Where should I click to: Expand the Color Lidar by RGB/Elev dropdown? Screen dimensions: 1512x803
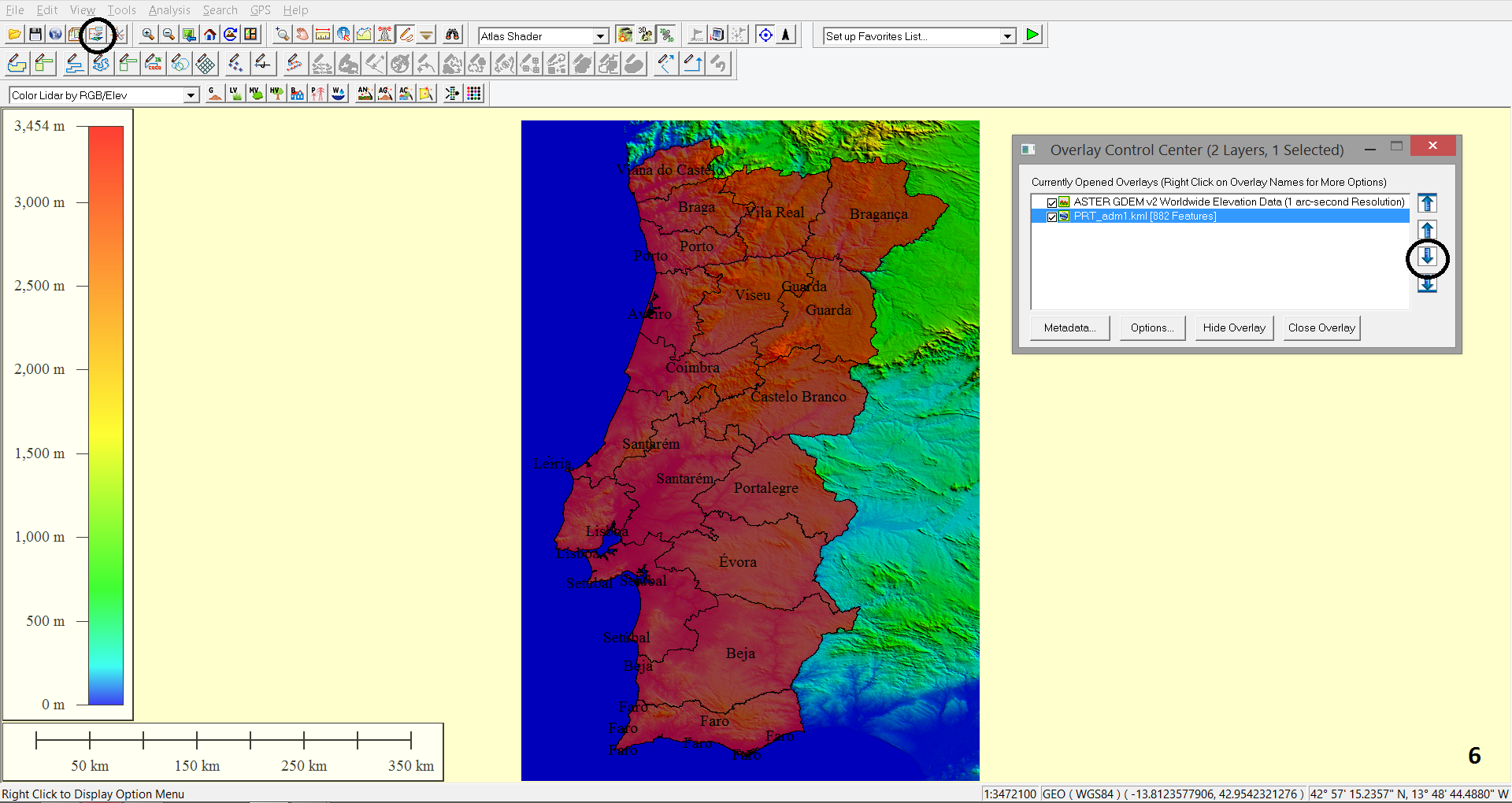click(x=191, y=95)
